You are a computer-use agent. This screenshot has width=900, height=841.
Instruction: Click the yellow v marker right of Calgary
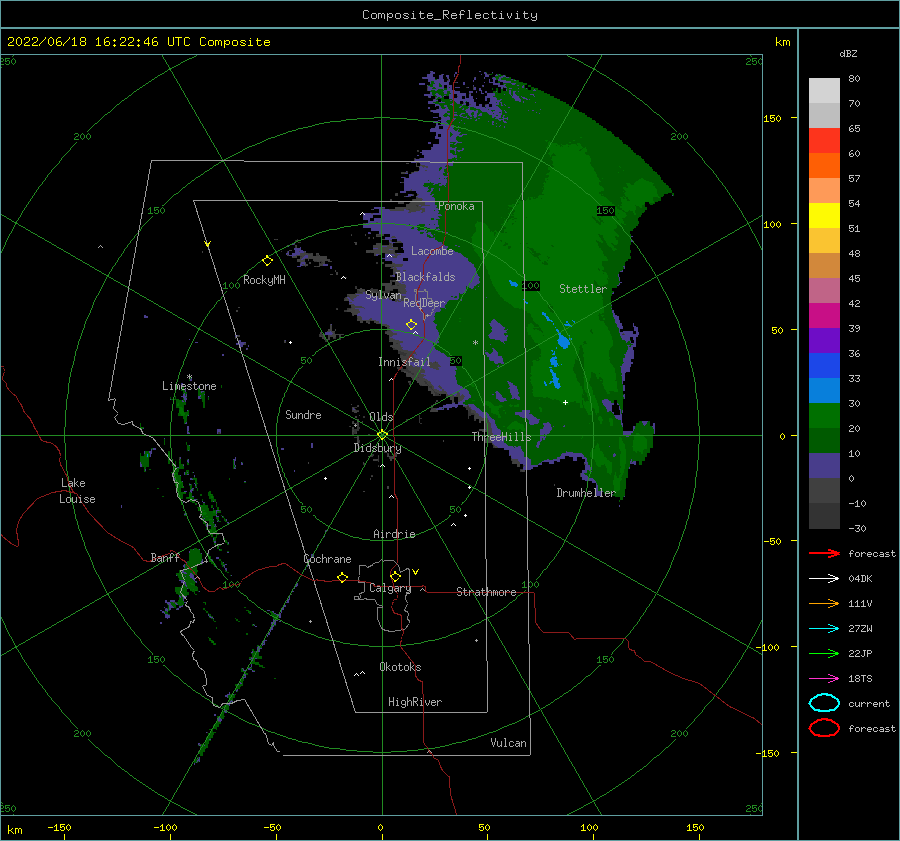pyautogui.click(x=415, y=572)
